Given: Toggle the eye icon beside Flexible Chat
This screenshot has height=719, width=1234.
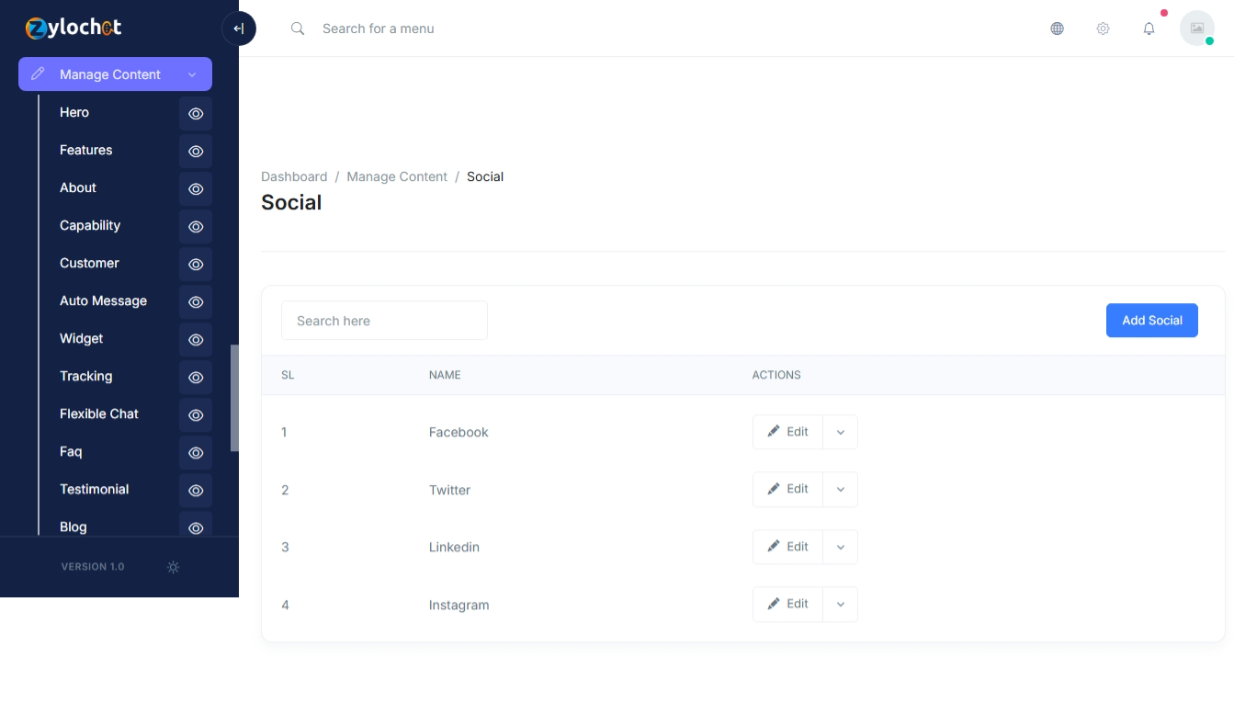Looking at the screenshot, I should [196, 415].
